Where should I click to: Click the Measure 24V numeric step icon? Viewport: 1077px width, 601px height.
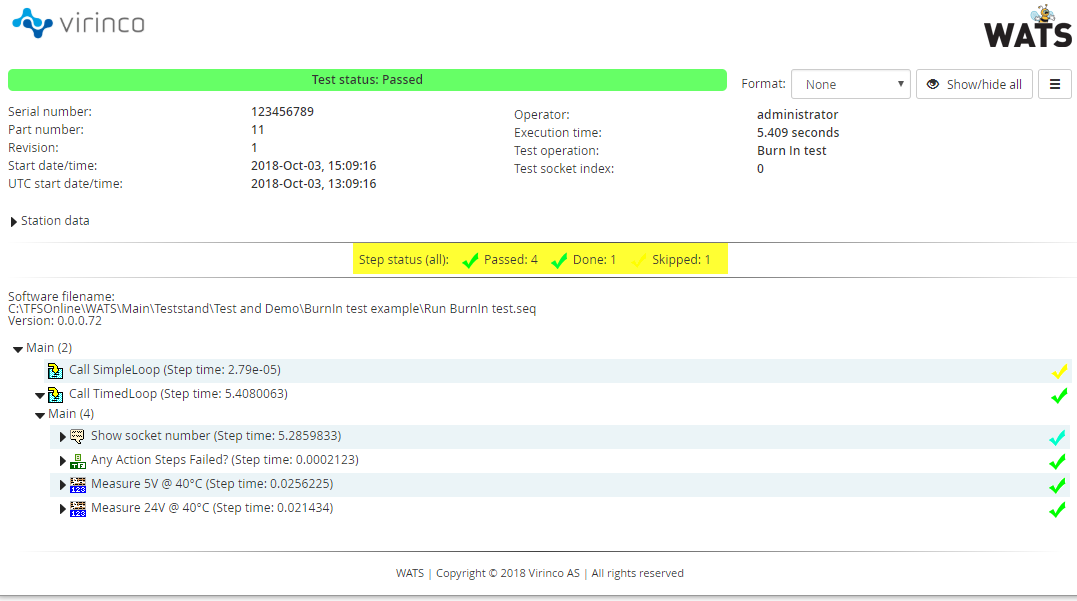78,509
